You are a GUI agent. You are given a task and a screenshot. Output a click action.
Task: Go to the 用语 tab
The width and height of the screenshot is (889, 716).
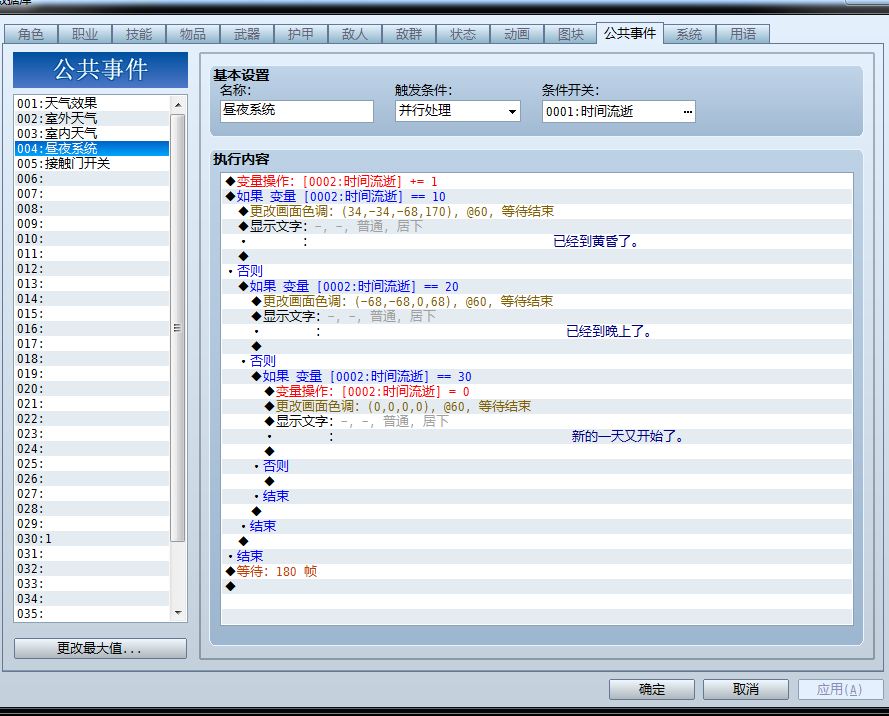[743, 34]
